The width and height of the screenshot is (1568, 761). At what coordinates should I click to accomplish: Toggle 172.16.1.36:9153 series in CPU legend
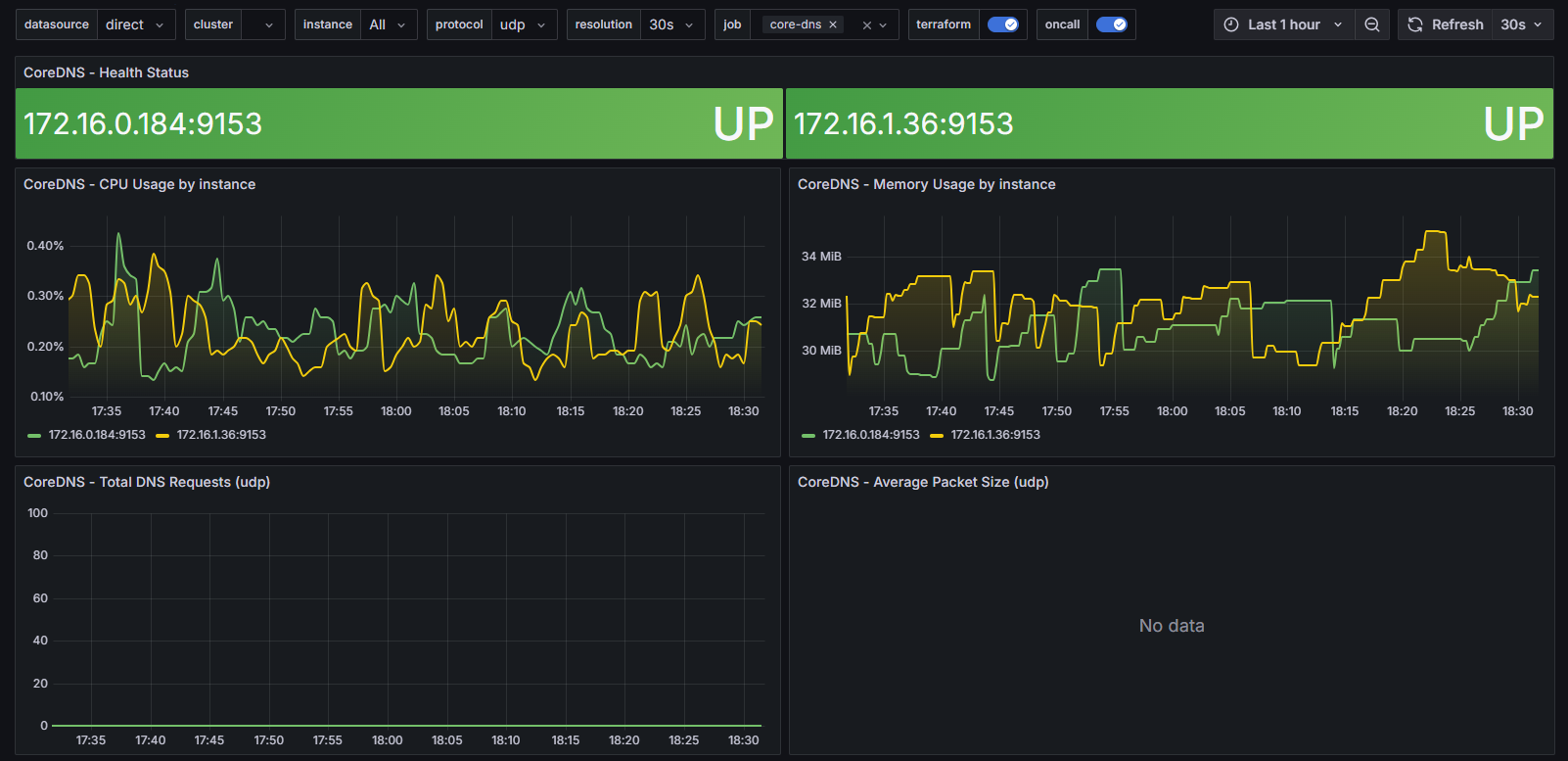[221, 435]
